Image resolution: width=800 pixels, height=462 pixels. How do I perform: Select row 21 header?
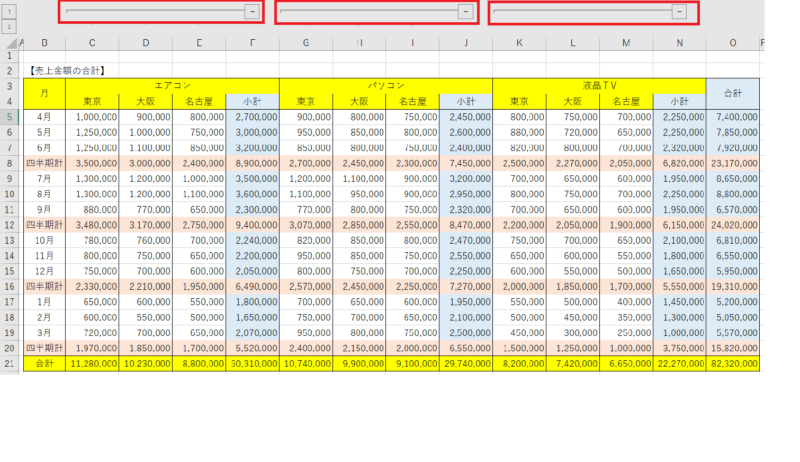tap(9, 364)
